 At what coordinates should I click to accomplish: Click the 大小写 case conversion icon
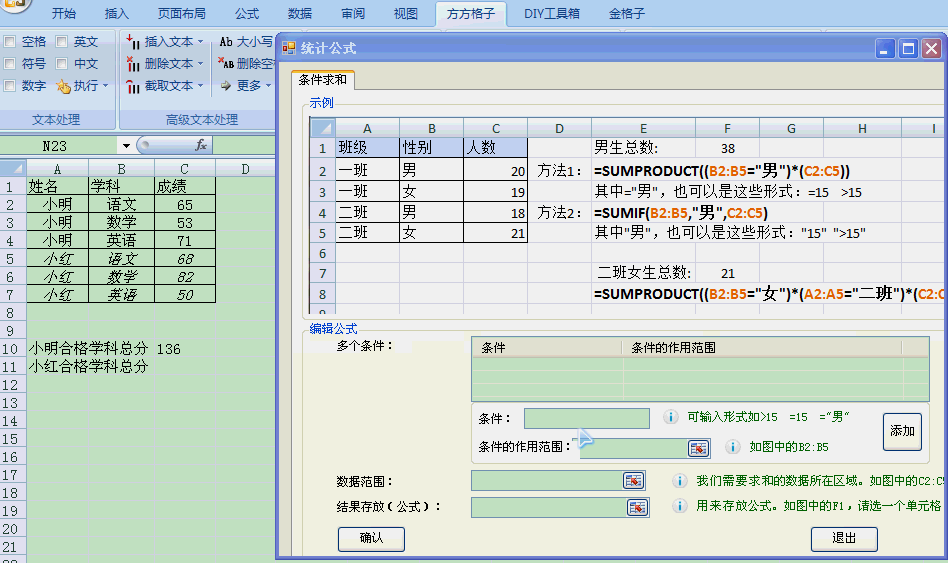coord(226,42)
